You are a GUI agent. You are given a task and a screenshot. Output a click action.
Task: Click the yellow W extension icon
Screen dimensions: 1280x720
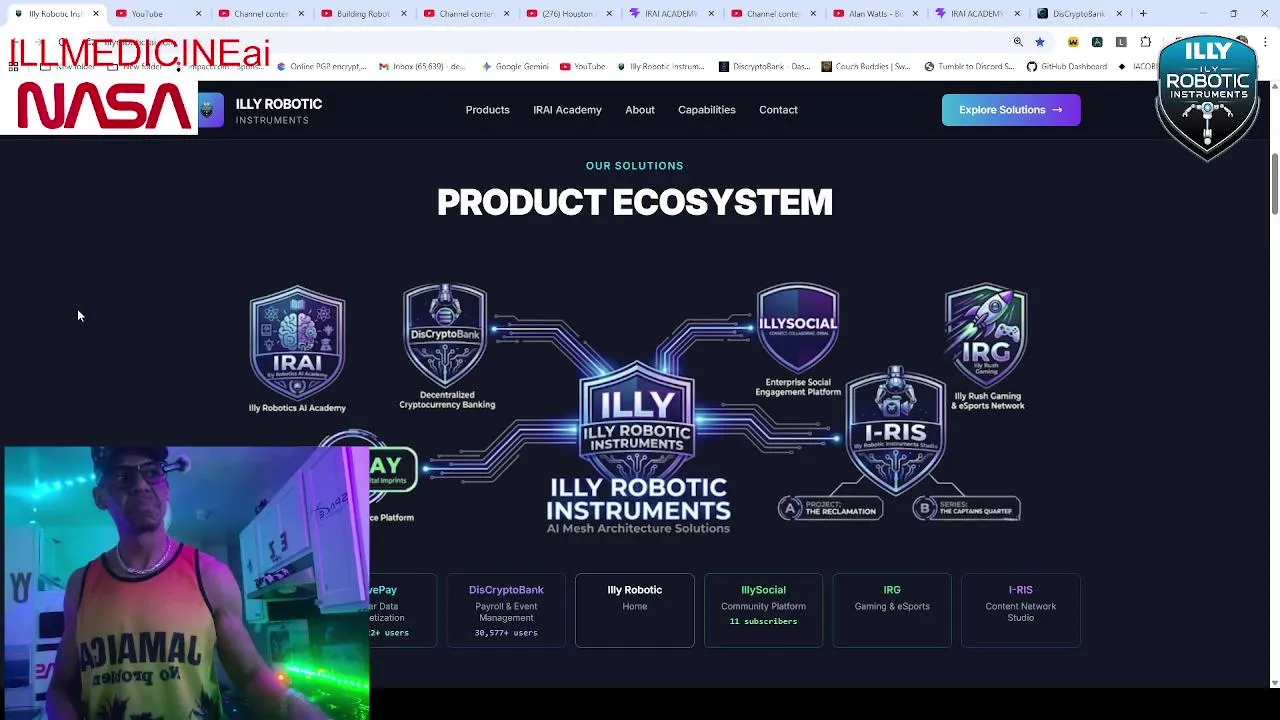coord(1073,42)
